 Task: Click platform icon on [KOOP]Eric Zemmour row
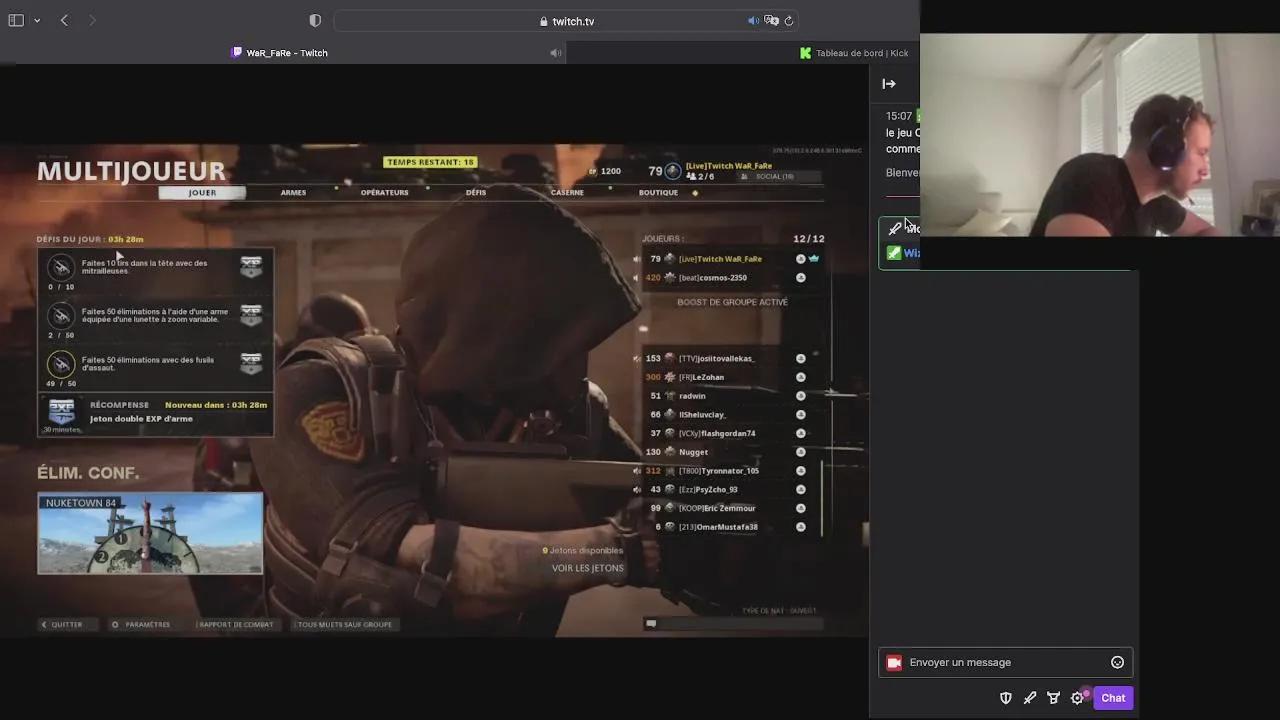point(800,508)
